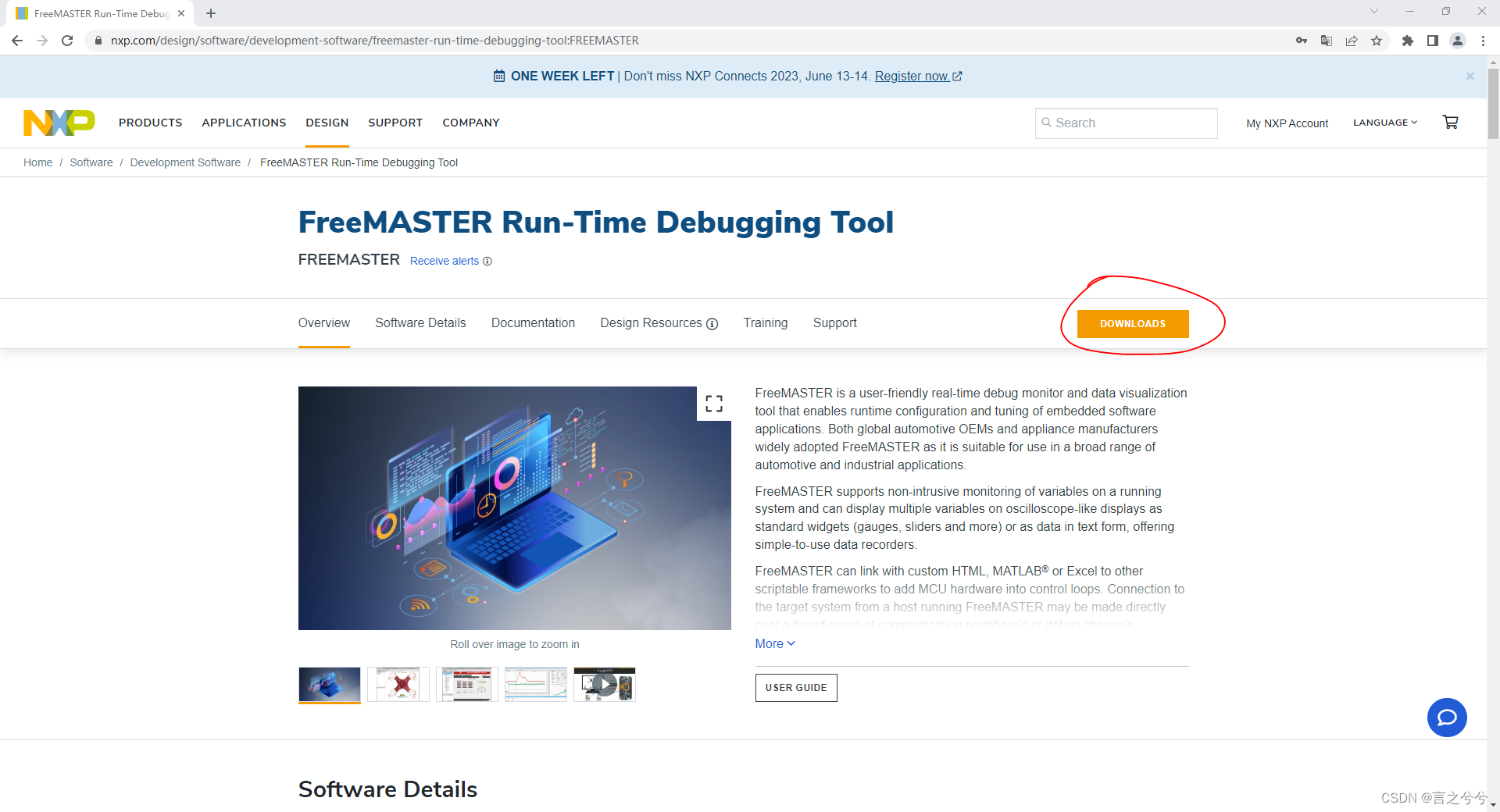Play the product video thumbnail
This screenshot has height=812, width=1500.
604,684
